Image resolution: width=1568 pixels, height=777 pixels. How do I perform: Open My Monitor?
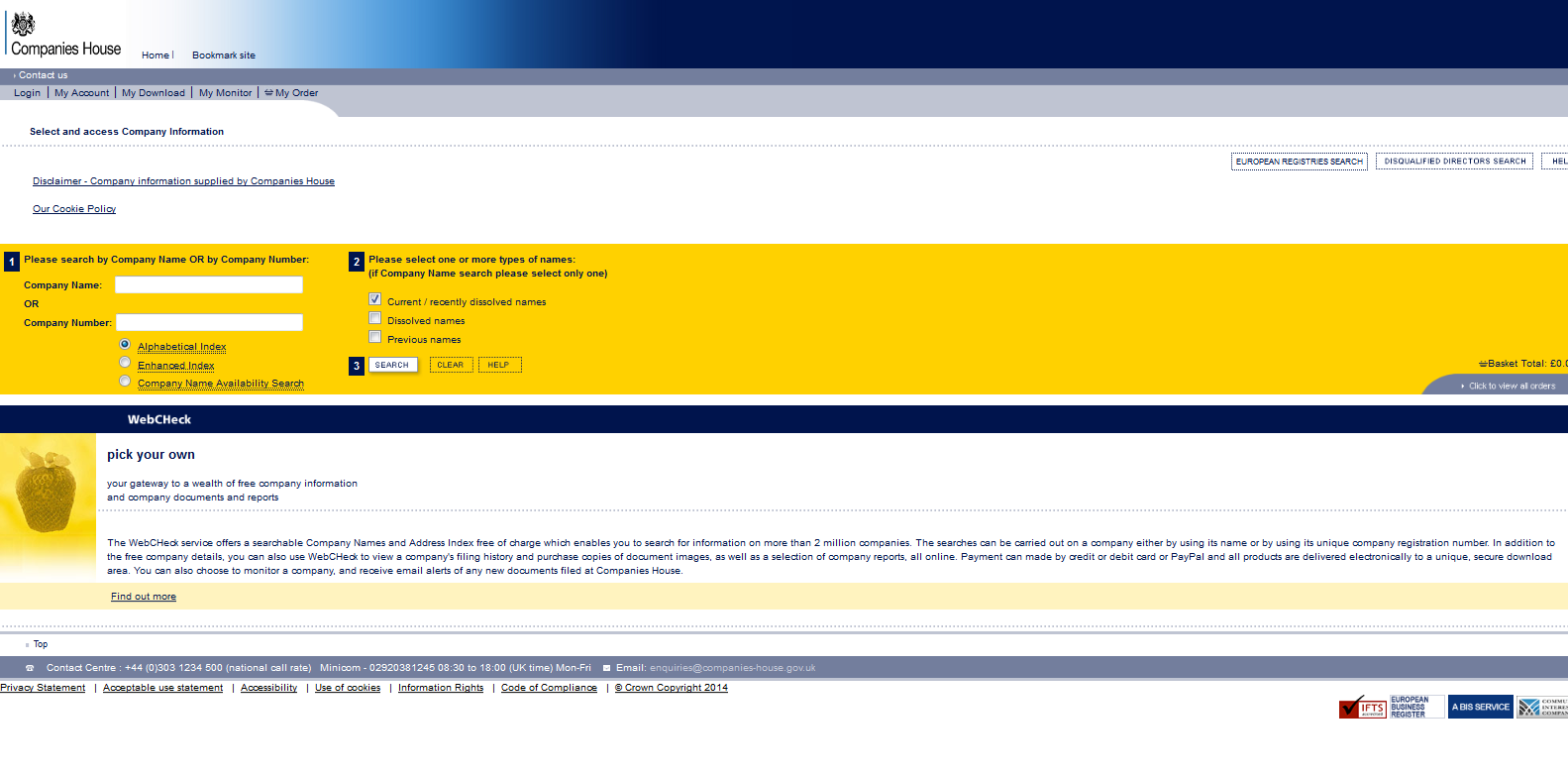226,93
